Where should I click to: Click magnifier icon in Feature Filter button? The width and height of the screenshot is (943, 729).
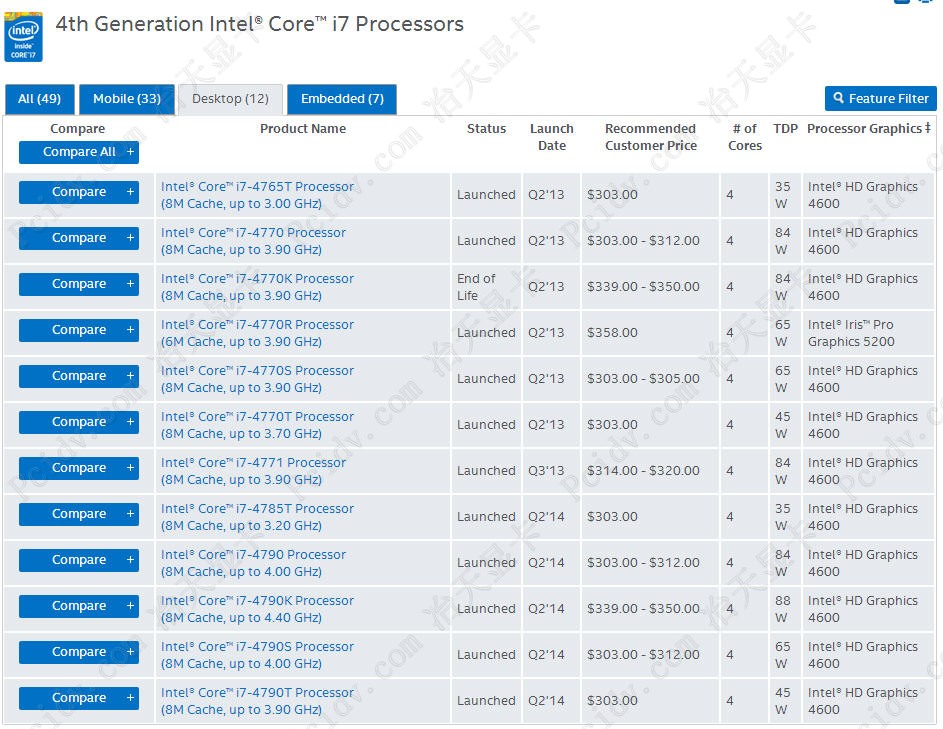coord(838,97)
